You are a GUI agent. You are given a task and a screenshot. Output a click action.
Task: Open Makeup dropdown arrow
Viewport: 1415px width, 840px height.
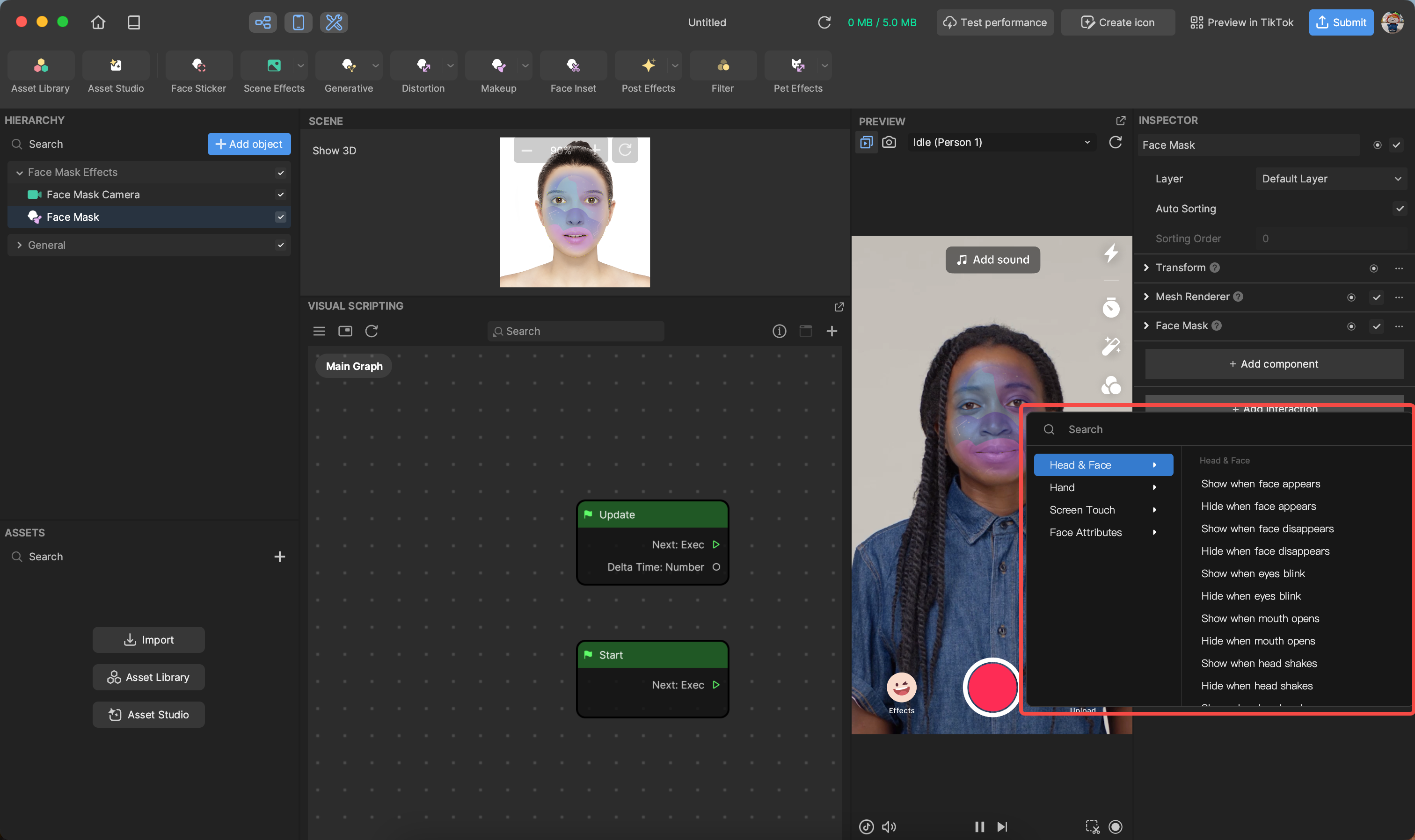525,65
